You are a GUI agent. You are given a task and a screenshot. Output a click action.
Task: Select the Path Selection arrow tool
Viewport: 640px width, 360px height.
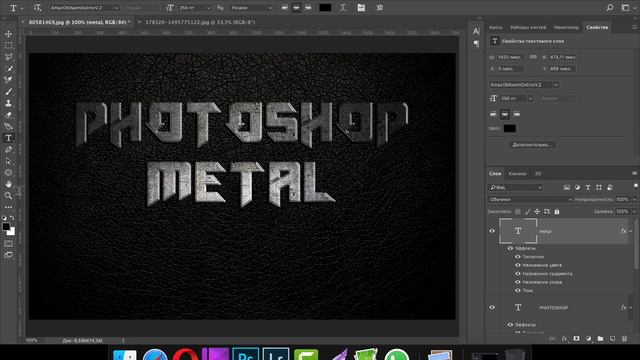click(9, 161)
